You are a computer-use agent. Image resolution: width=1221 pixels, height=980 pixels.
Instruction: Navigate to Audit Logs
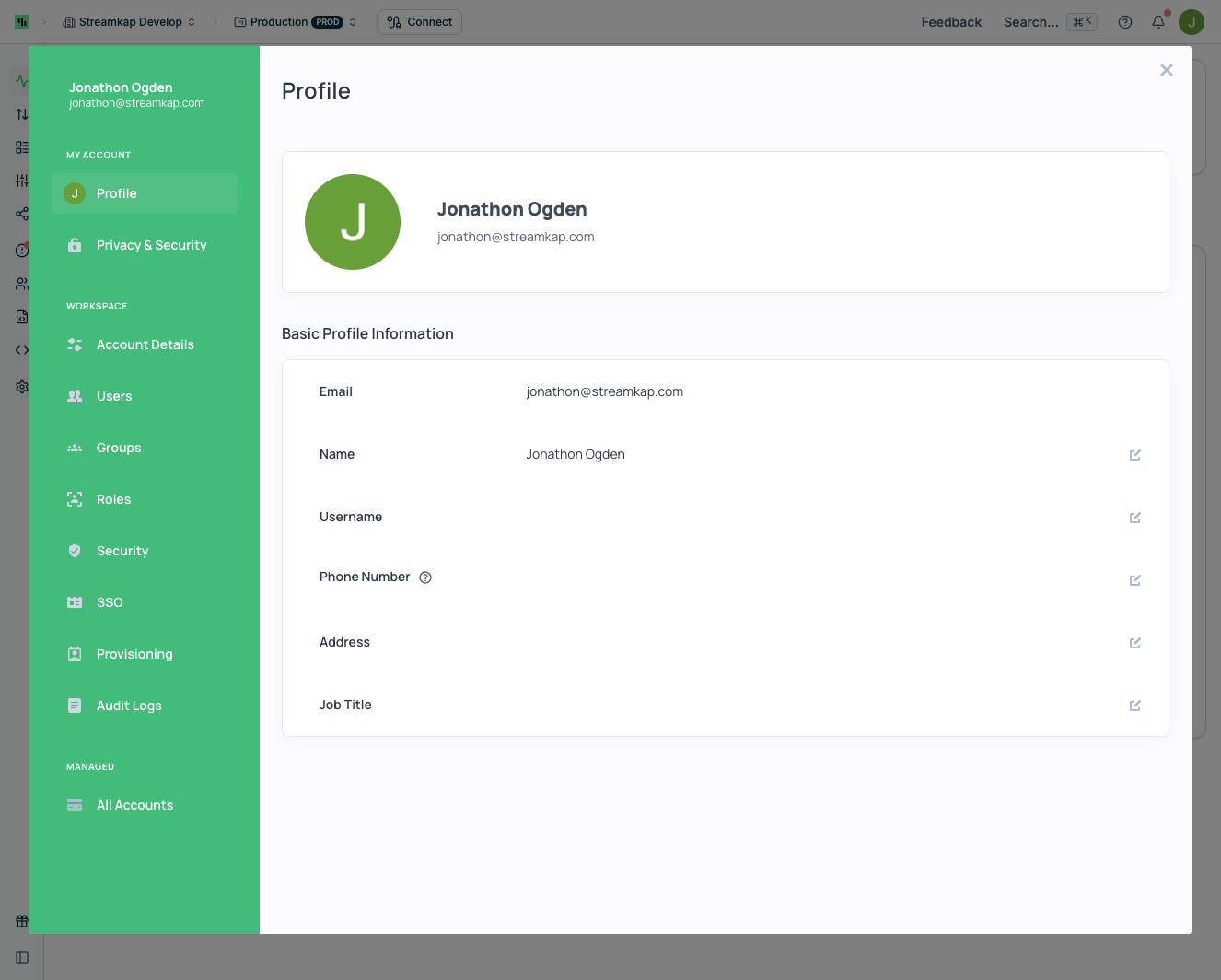tap(130, 705)
